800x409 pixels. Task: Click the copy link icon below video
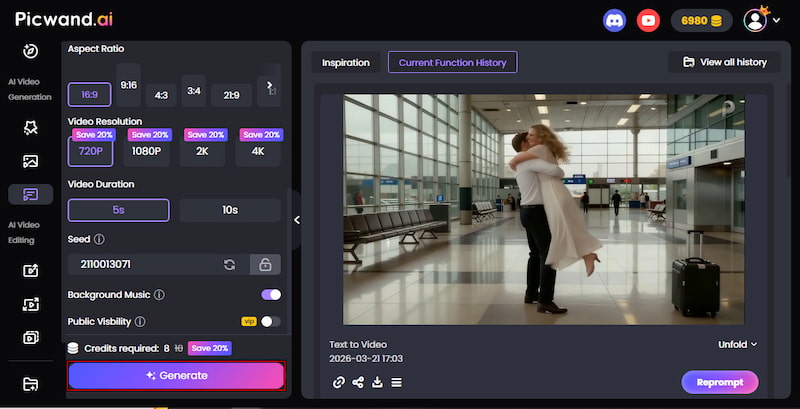(339, 382)
